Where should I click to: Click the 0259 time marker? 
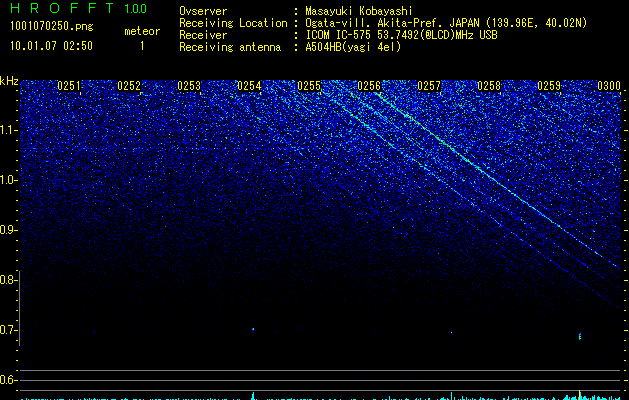point(549,86)
